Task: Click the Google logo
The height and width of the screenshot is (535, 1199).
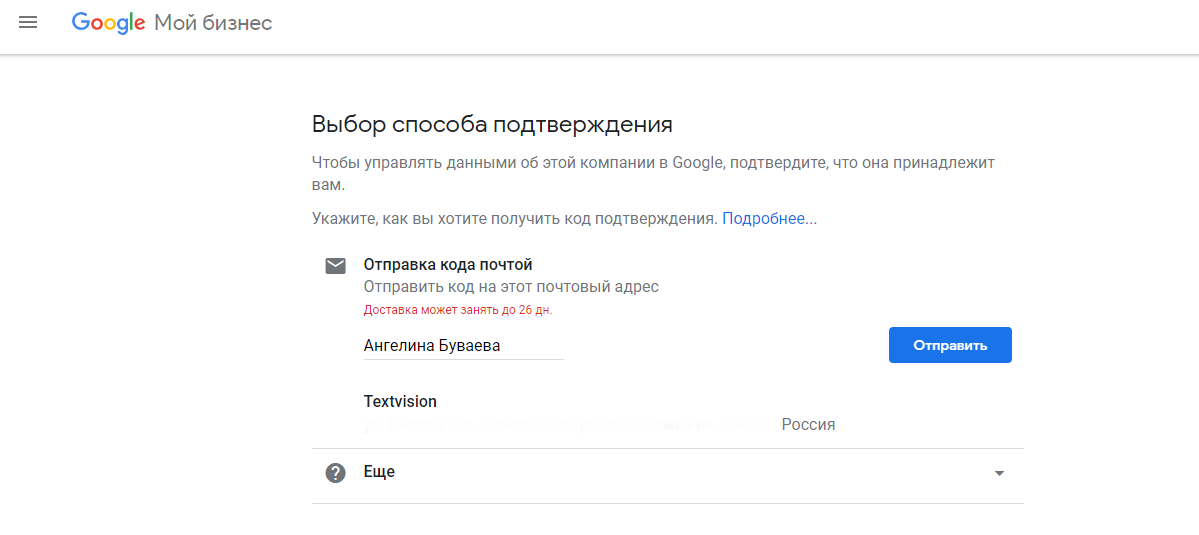Action: [x=108, y=23]
